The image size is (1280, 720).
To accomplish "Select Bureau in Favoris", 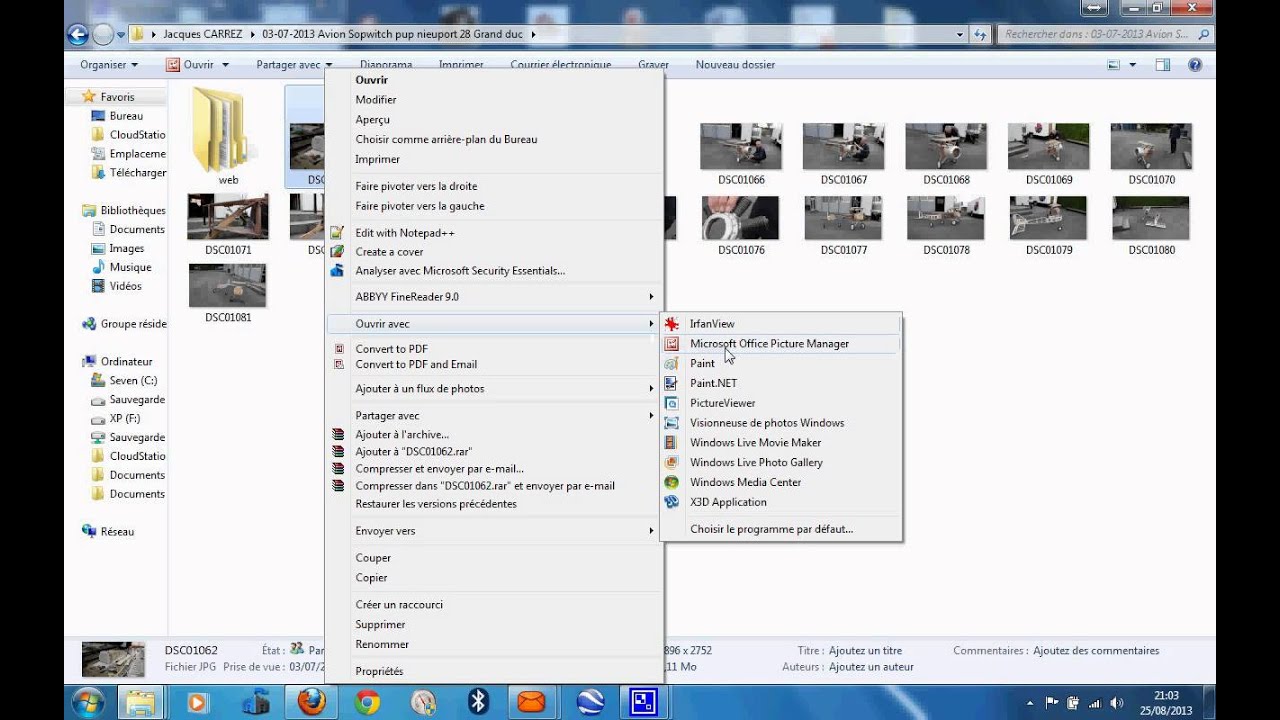I will (126, 116).
